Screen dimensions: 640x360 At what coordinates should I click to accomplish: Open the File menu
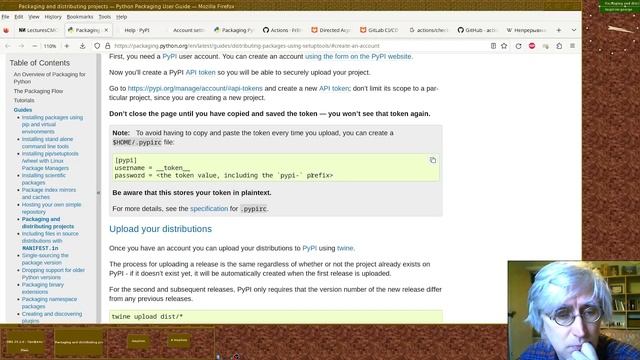[5, 17]
